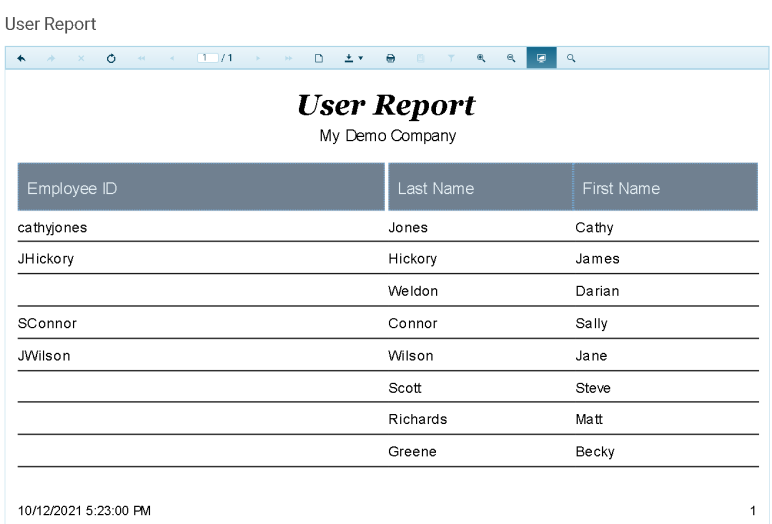Viewport: 772px width, 524px height.
Task: Click the Employee ID column header
Action: click(201, 187)
